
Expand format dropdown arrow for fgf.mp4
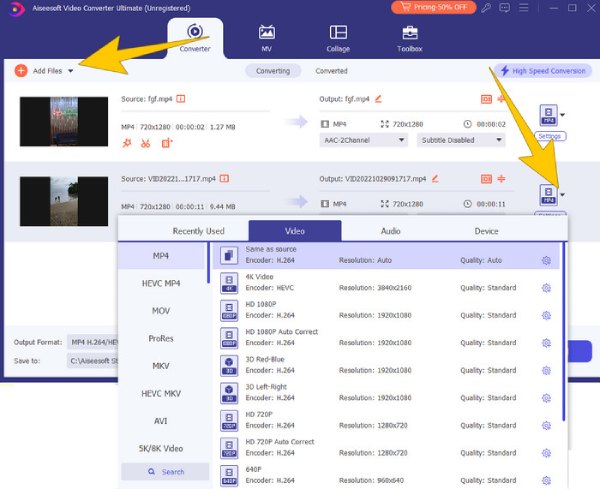(562, 115)
